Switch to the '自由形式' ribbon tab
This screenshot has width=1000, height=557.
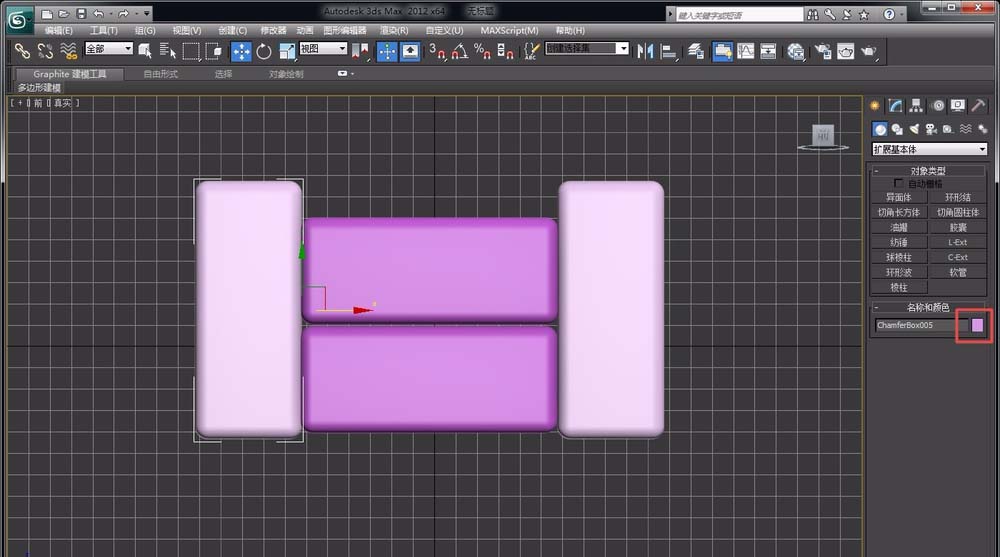coord(161,74)
